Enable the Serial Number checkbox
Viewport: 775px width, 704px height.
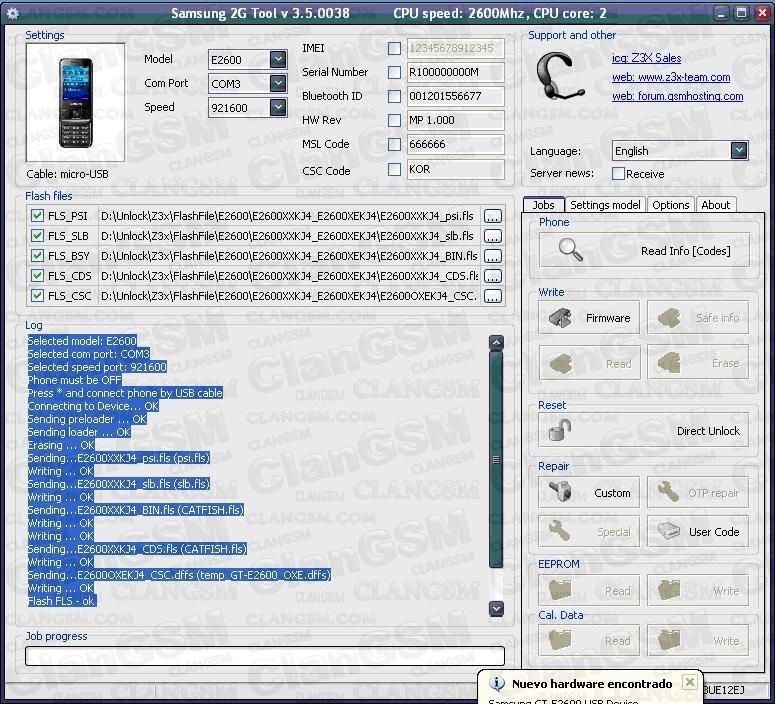[394, 72]
